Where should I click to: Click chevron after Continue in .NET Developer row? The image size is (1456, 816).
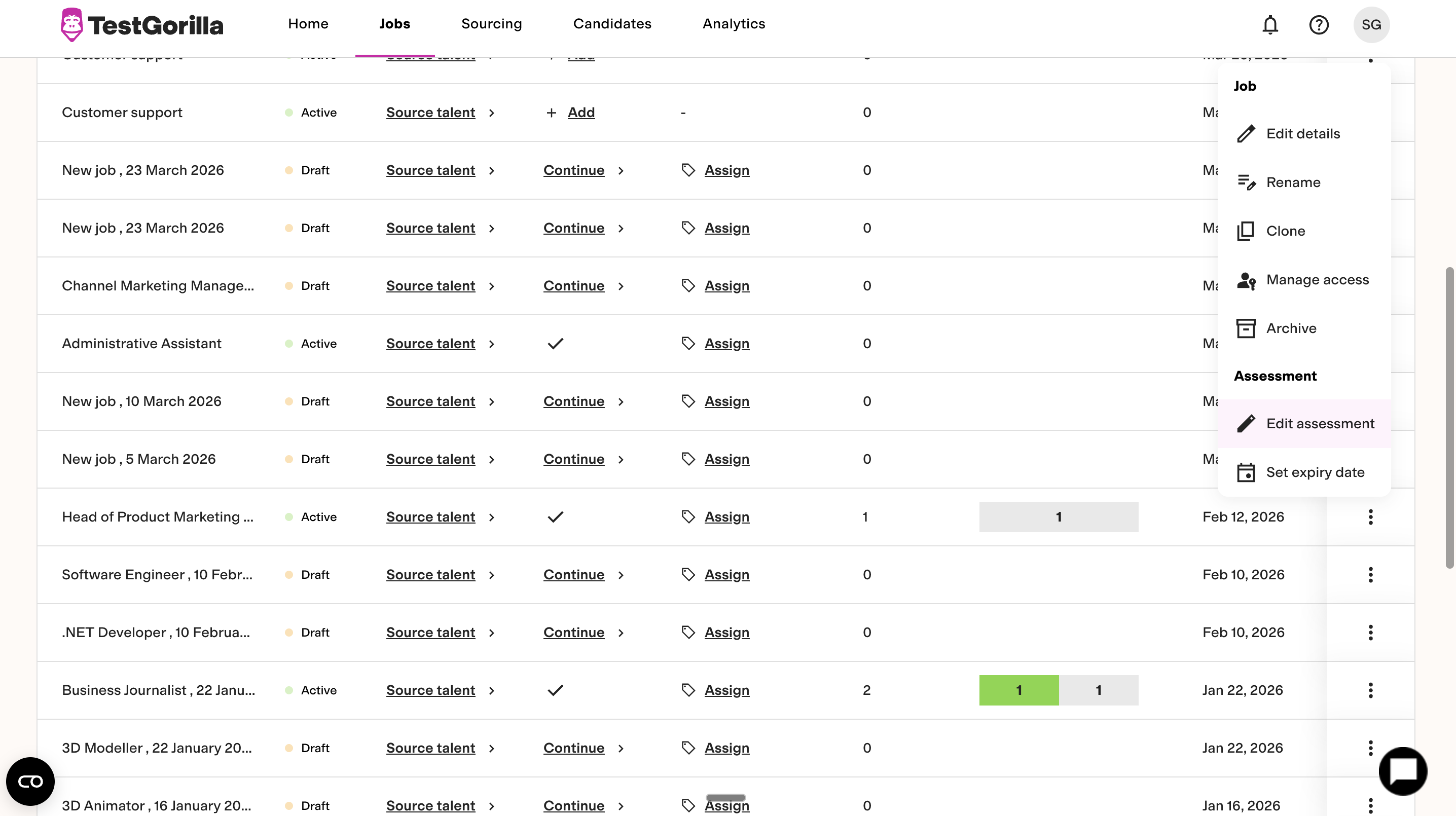[621, 633]
